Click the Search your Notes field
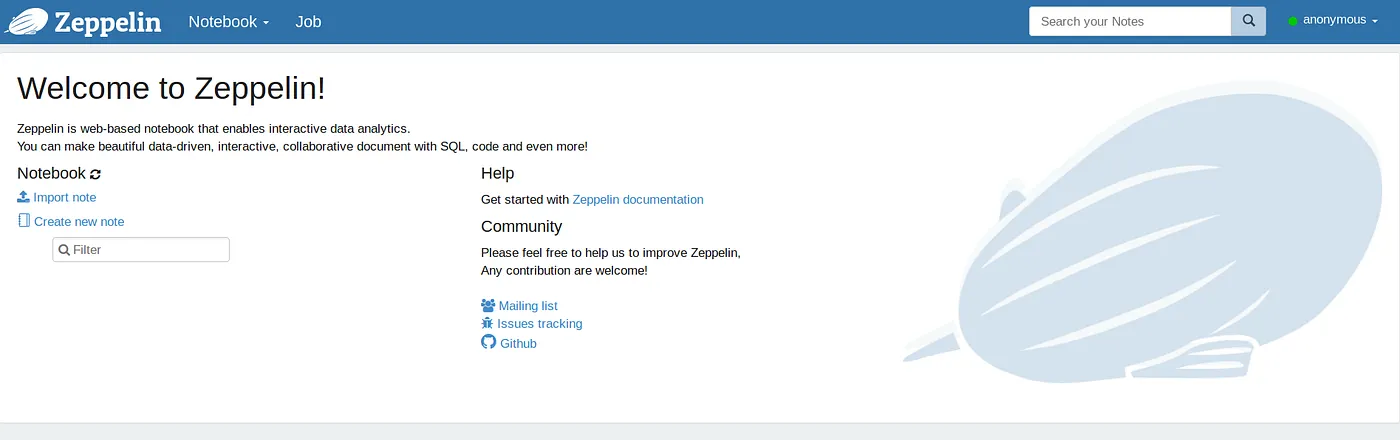The image size is (1400, 440). pos(1130,21)
